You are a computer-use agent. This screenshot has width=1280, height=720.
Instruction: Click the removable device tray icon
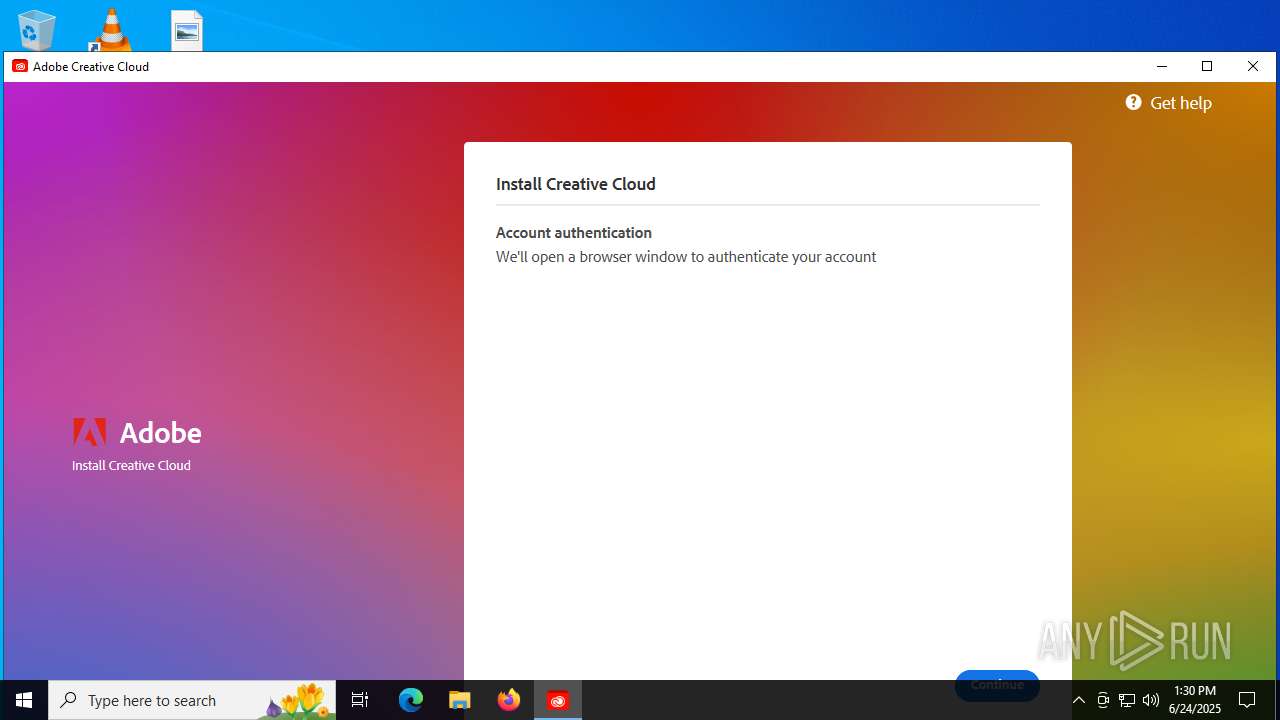click(1103, 700)
